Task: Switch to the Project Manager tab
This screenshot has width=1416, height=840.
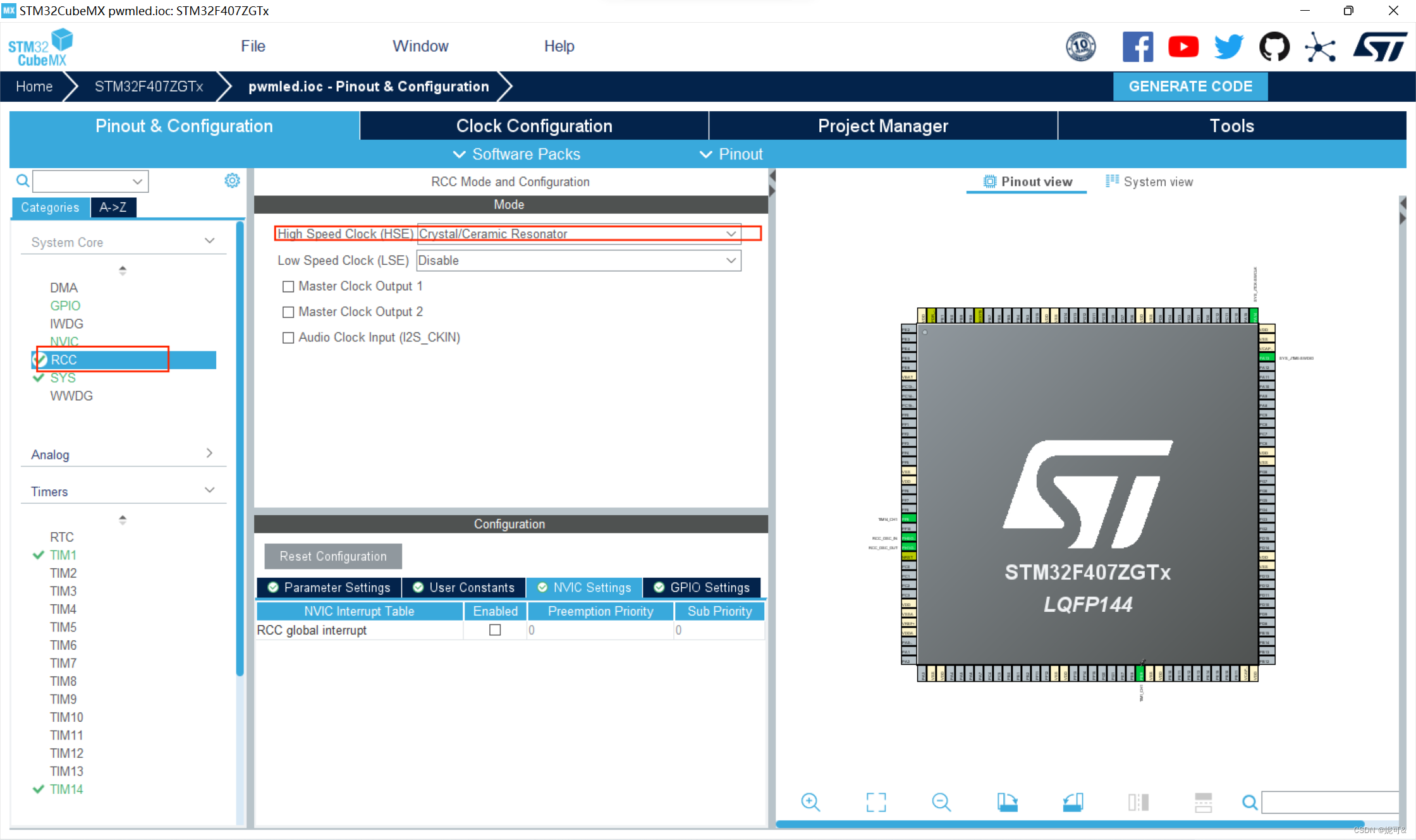Action: click(x=882, y=126)
